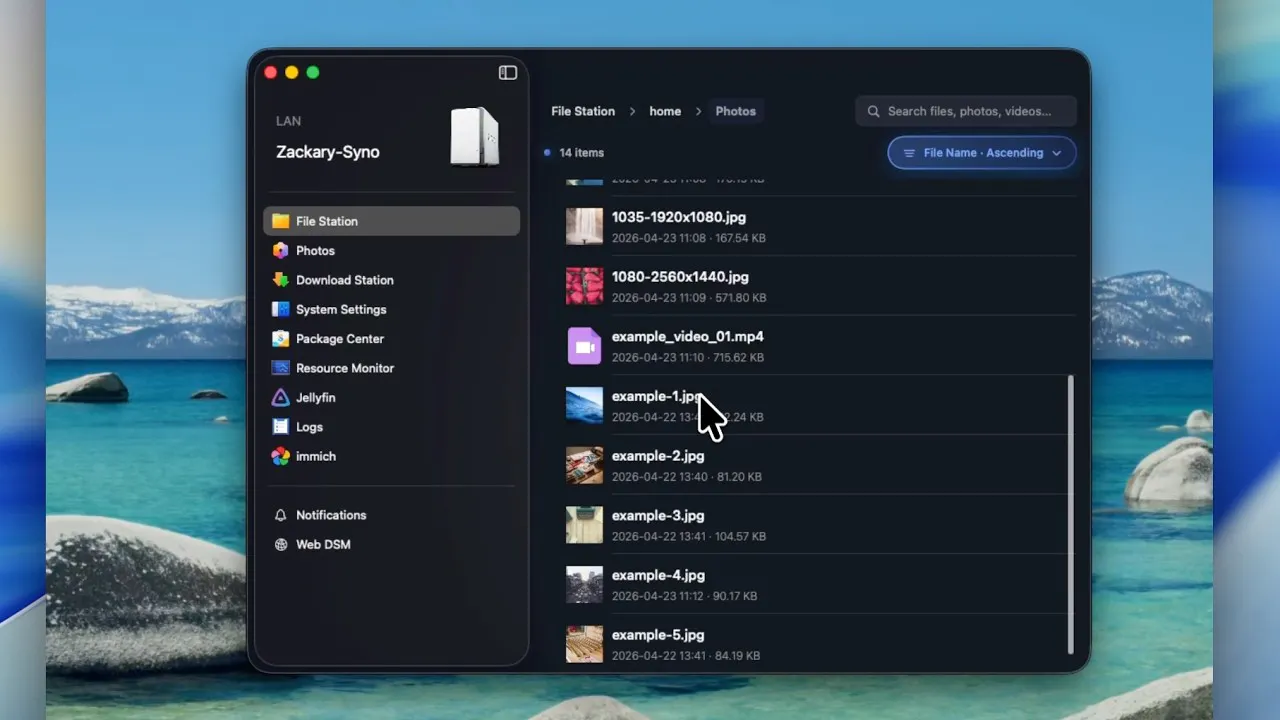Select thumbnail of example-5.jpg

tap(585, 644)
